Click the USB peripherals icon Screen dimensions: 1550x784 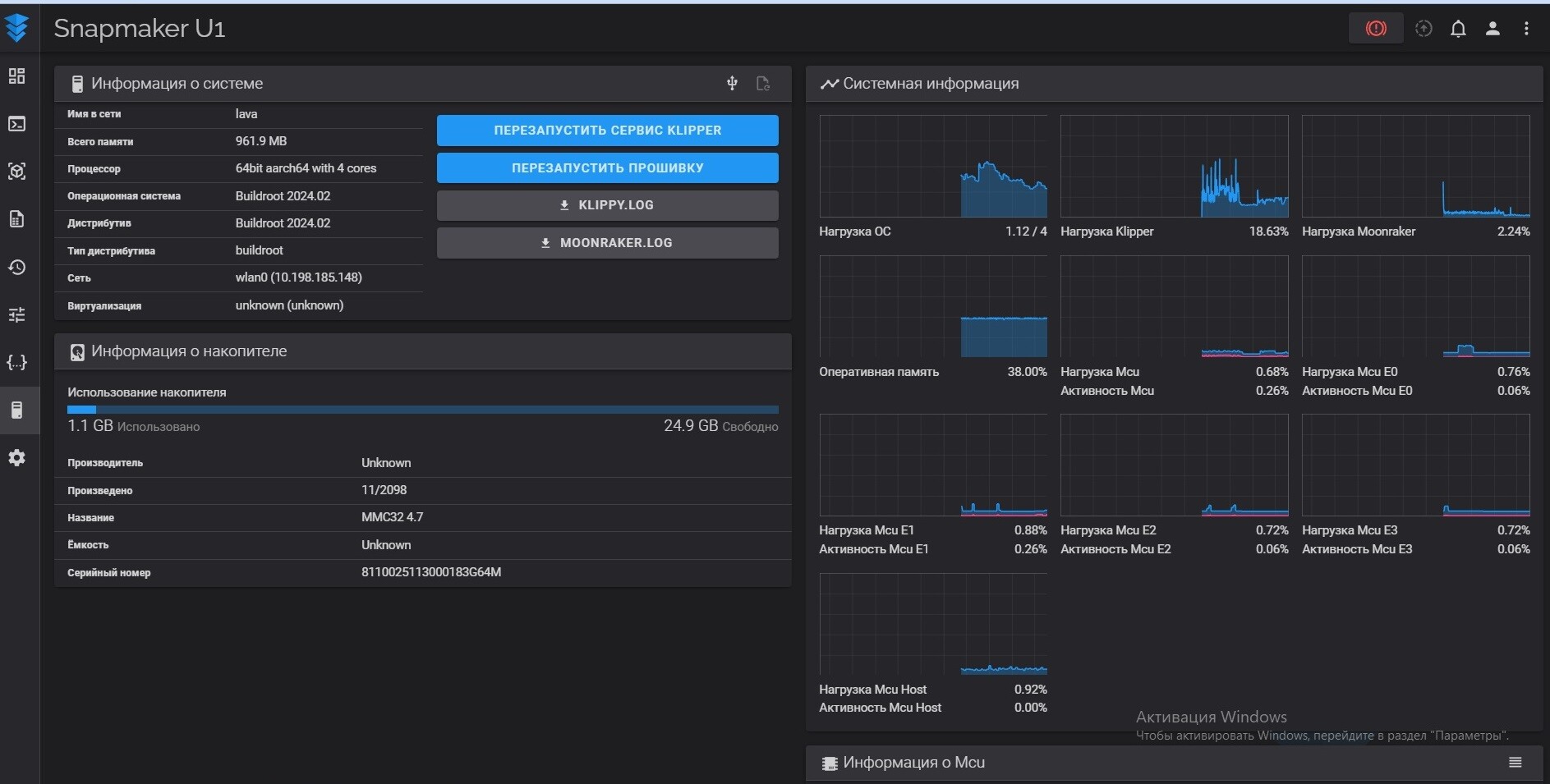click(x=732, y=84)
